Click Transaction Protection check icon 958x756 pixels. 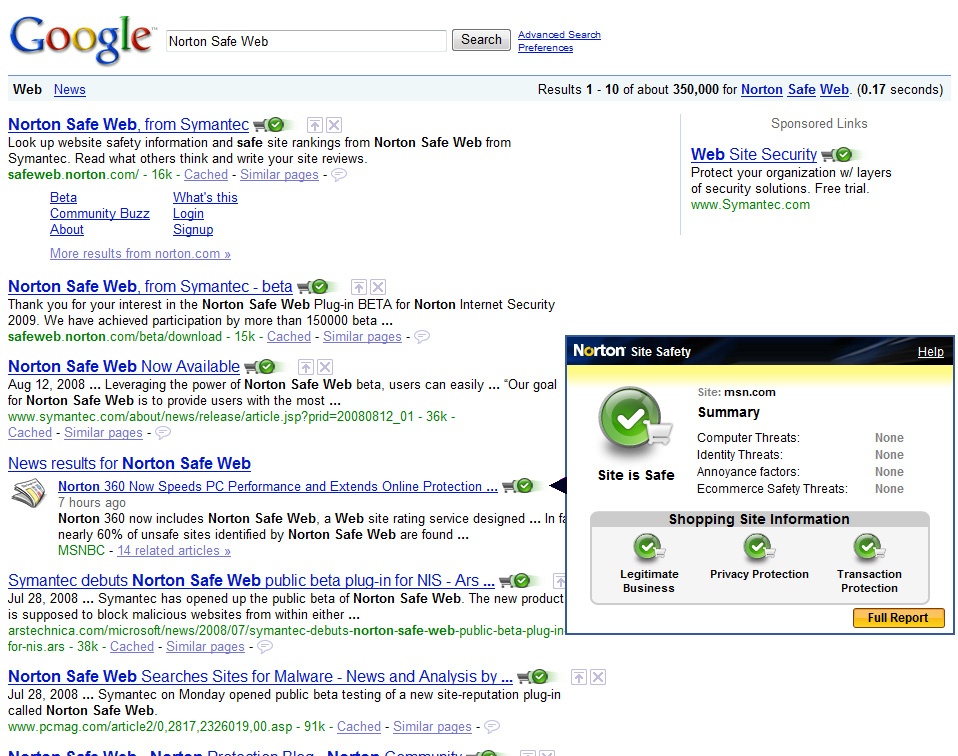(x=869, y=547)
